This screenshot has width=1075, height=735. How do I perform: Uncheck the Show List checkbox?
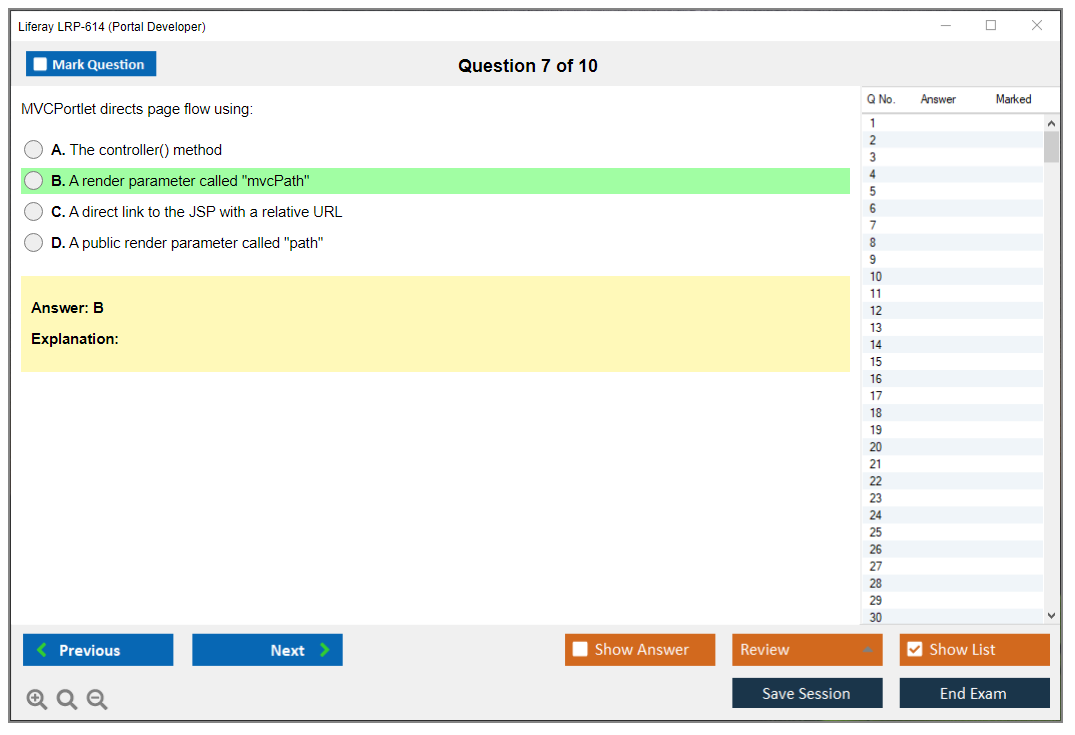[x=914, y=650]
